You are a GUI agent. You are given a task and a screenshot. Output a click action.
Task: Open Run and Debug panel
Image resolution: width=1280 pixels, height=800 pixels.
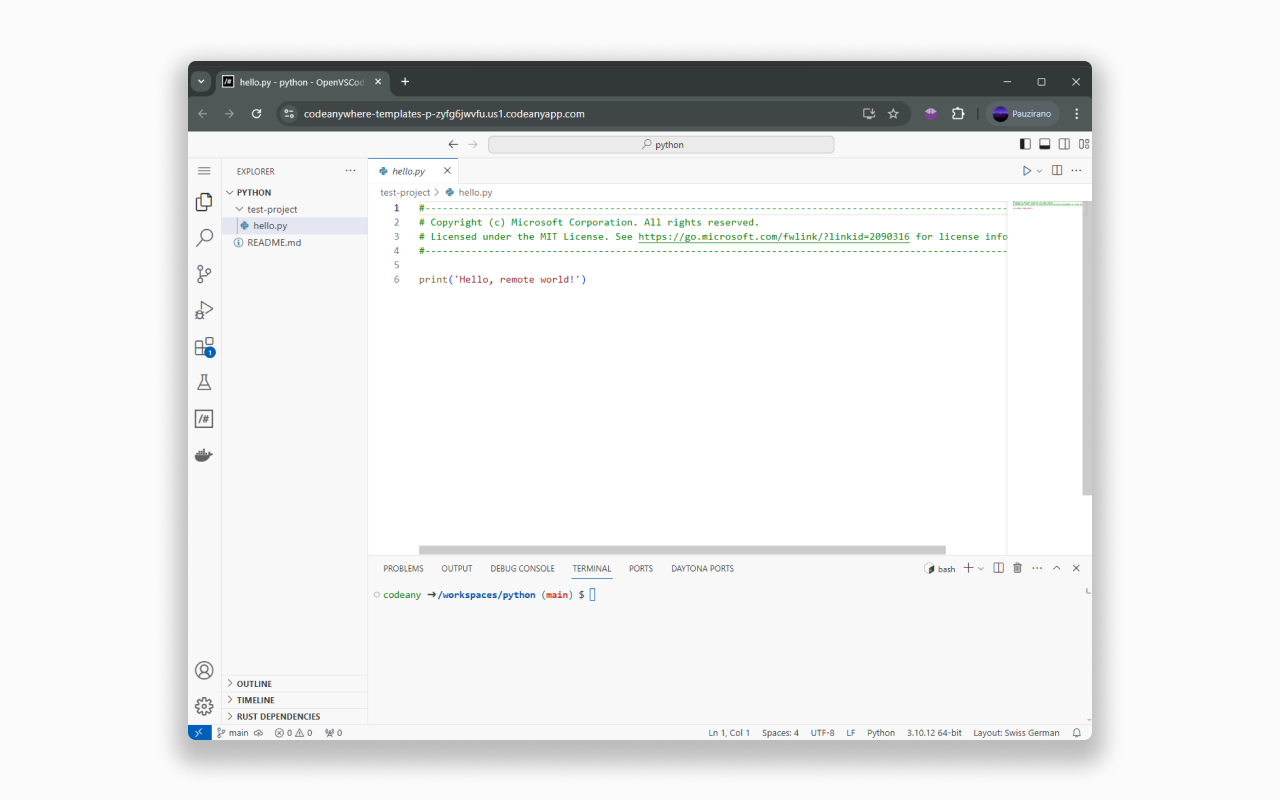click(x=204, y=310)
